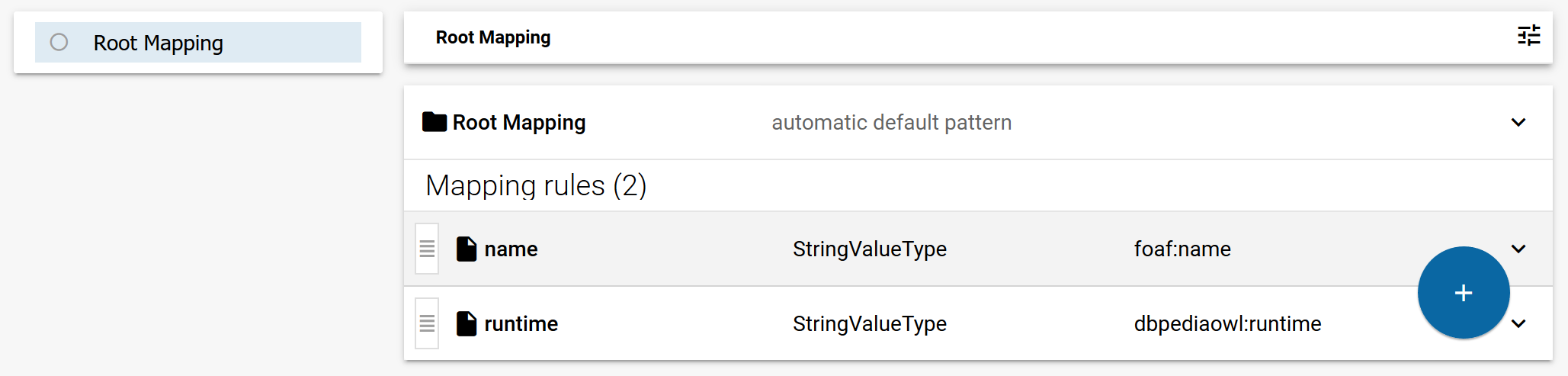Select Root Mapping in the left tree
Image resolution: width=1568 pixels, height=376 pixels.
(159, 43)
